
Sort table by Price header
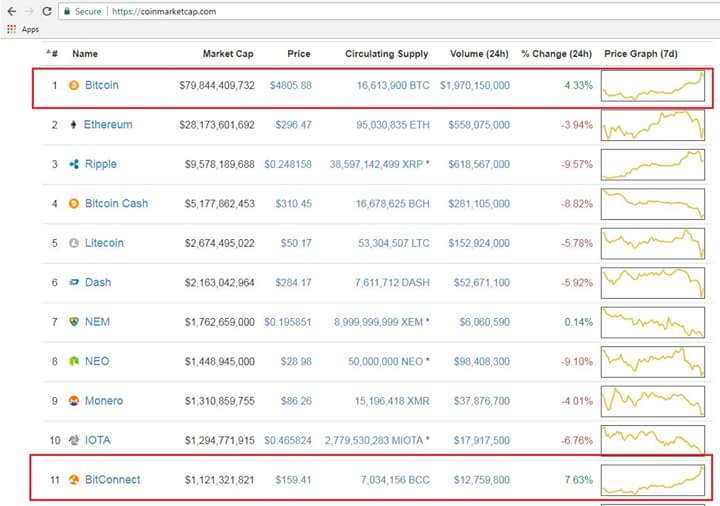[299, 54]
